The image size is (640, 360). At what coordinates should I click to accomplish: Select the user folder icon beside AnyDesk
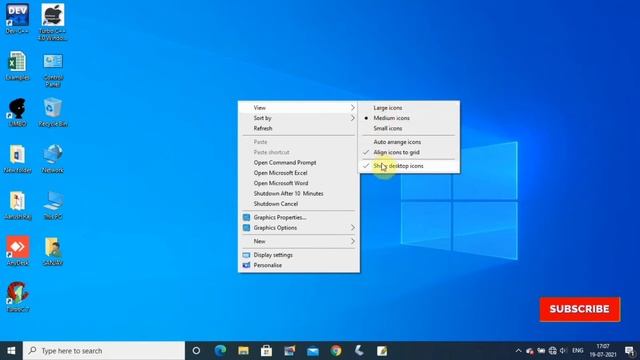(x=53, y=251)
